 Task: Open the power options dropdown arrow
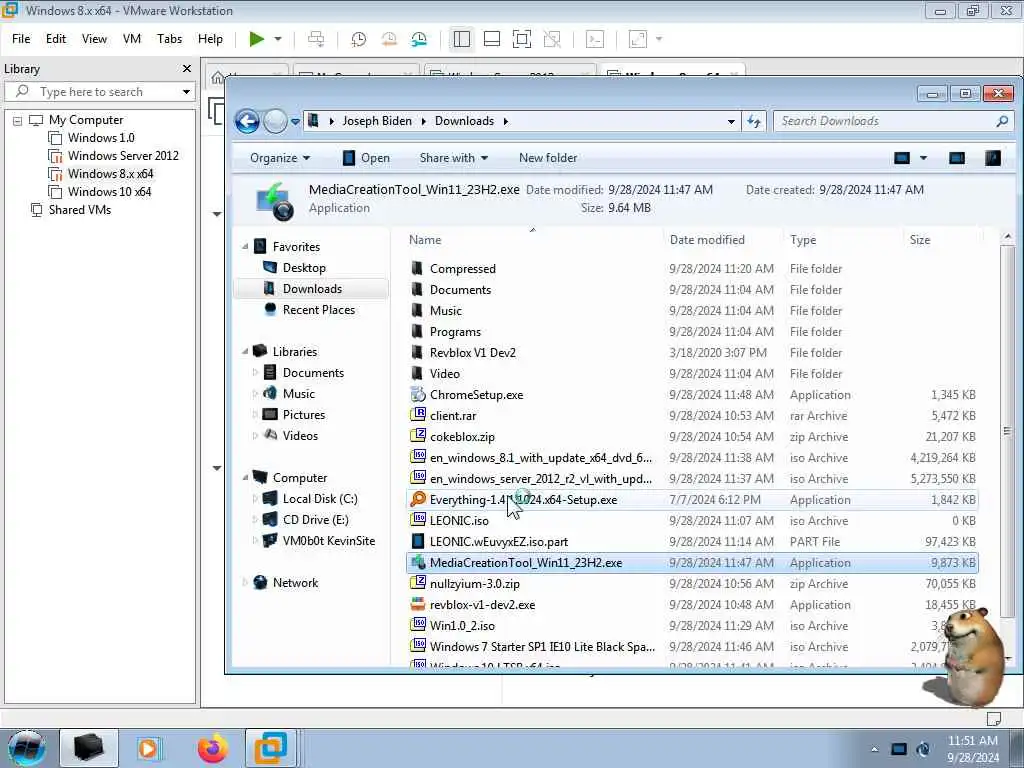coord(278,39)
